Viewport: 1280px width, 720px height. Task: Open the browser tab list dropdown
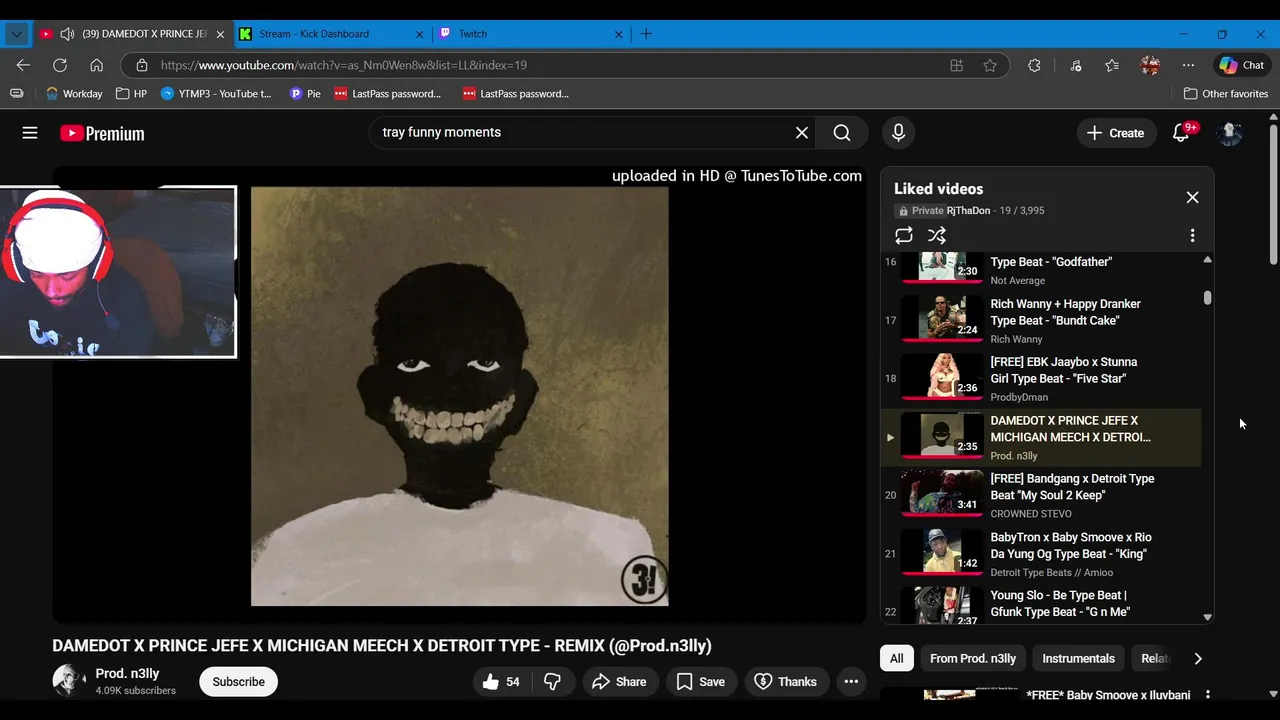16,34
